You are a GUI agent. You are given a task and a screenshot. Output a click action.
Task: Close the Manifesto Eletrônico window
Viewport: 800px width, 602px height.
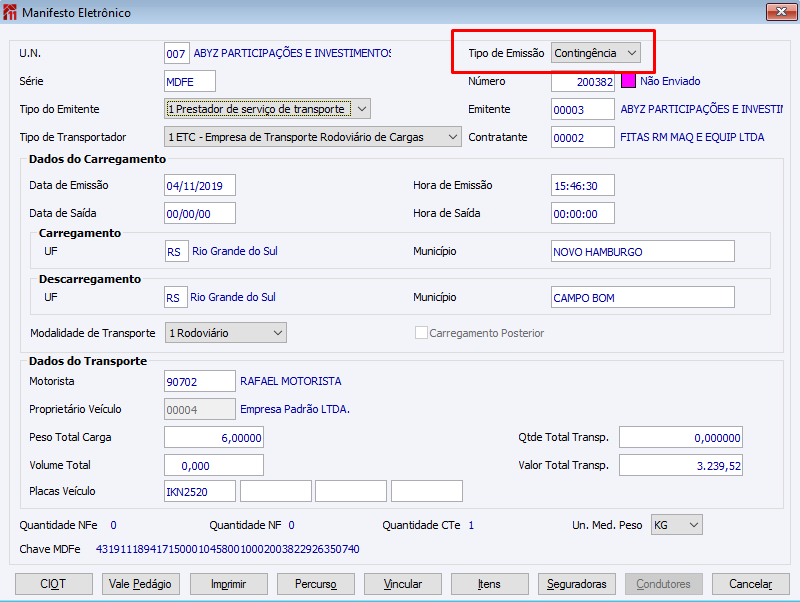pyautogui.click(x=780, y=13)
